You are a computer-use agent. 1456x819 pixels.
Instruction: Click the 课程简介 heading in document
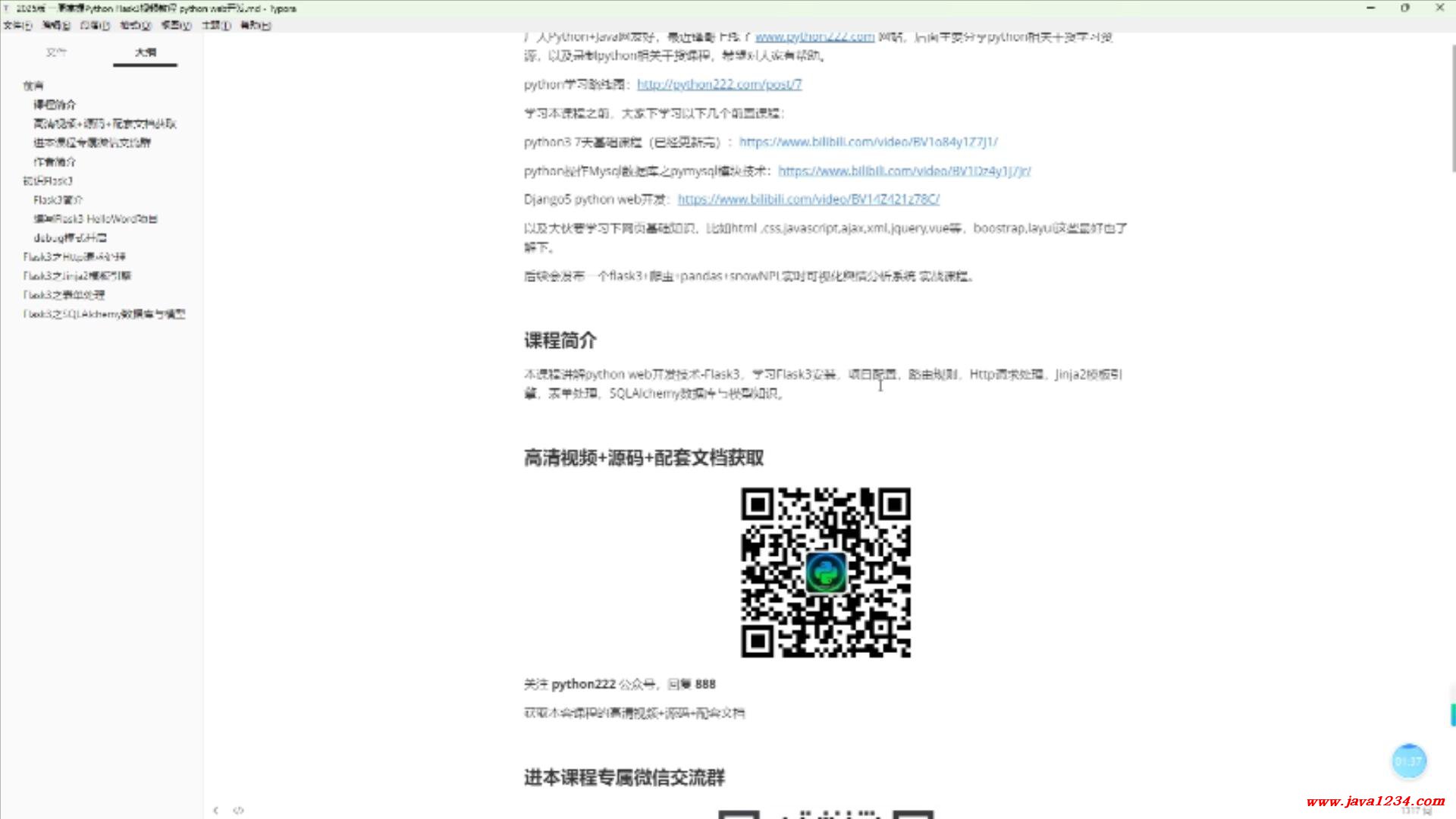pyautogui.click(x=560, y=340)
